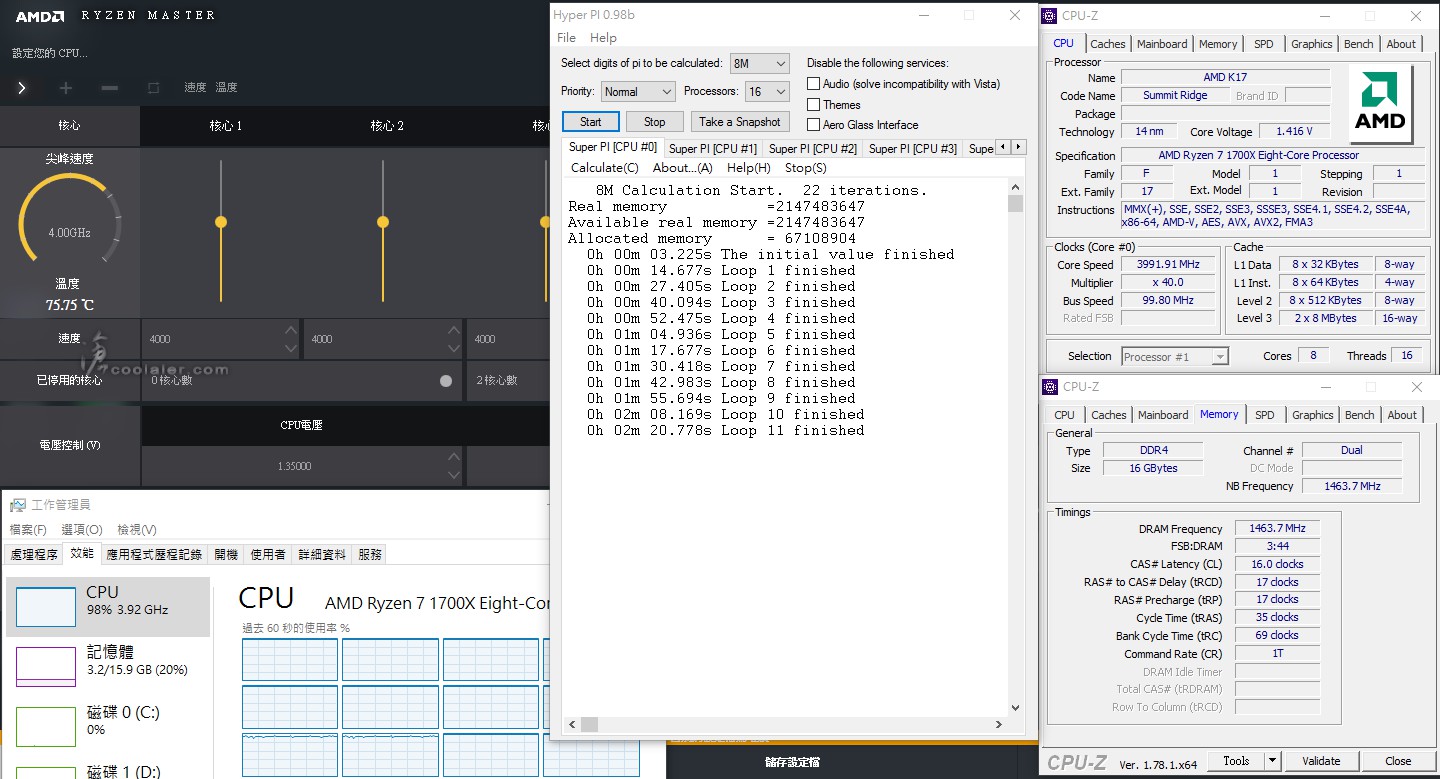The width and height of the screenshot is (1440, 779).
Task: Click Stop button in Hyper PI
Action: pyautogui.click(x=654, y=122)
